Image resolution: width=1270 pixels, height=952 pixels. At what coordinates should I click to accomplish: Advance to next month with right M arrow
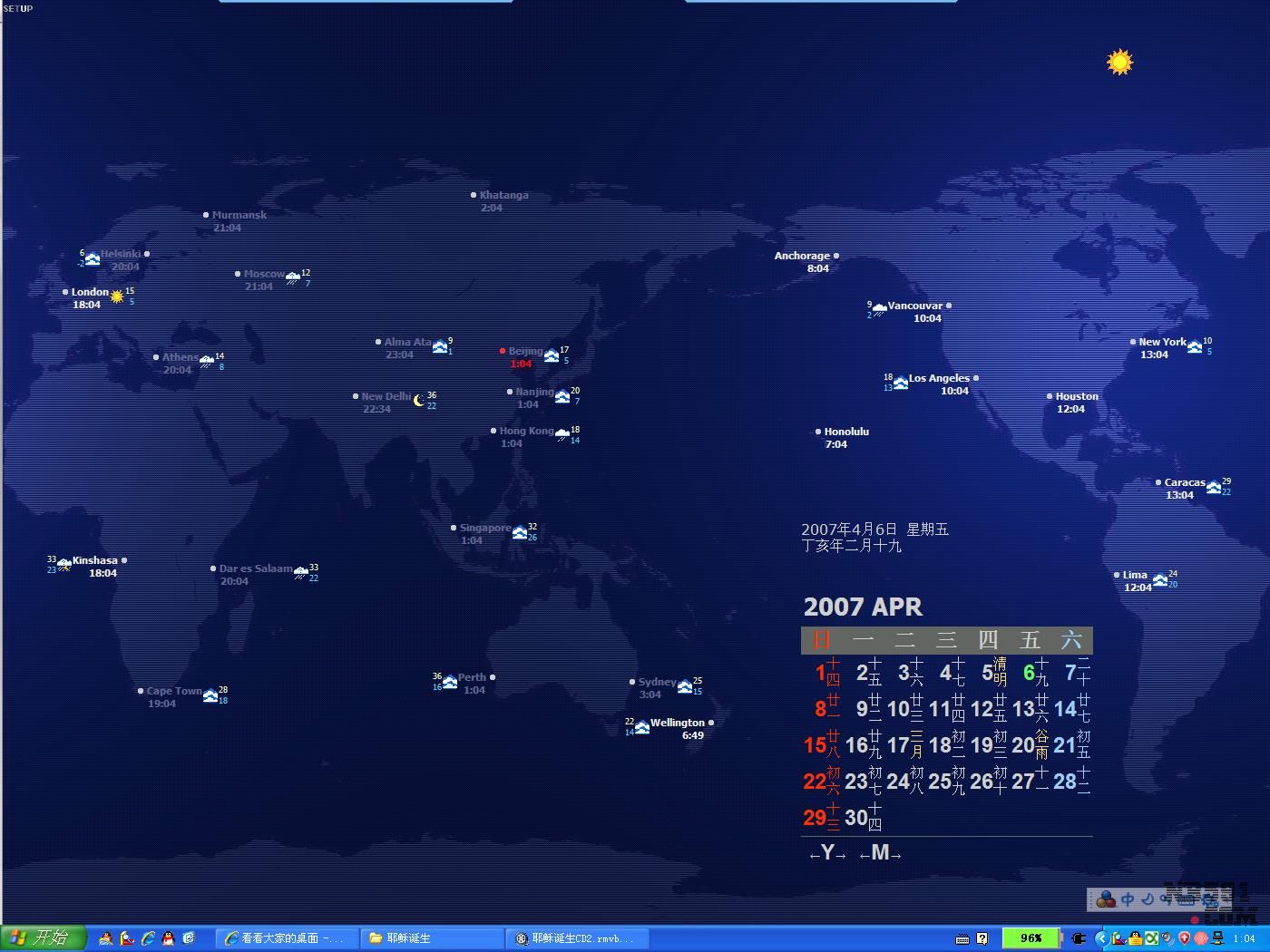[x=895, y=855]
